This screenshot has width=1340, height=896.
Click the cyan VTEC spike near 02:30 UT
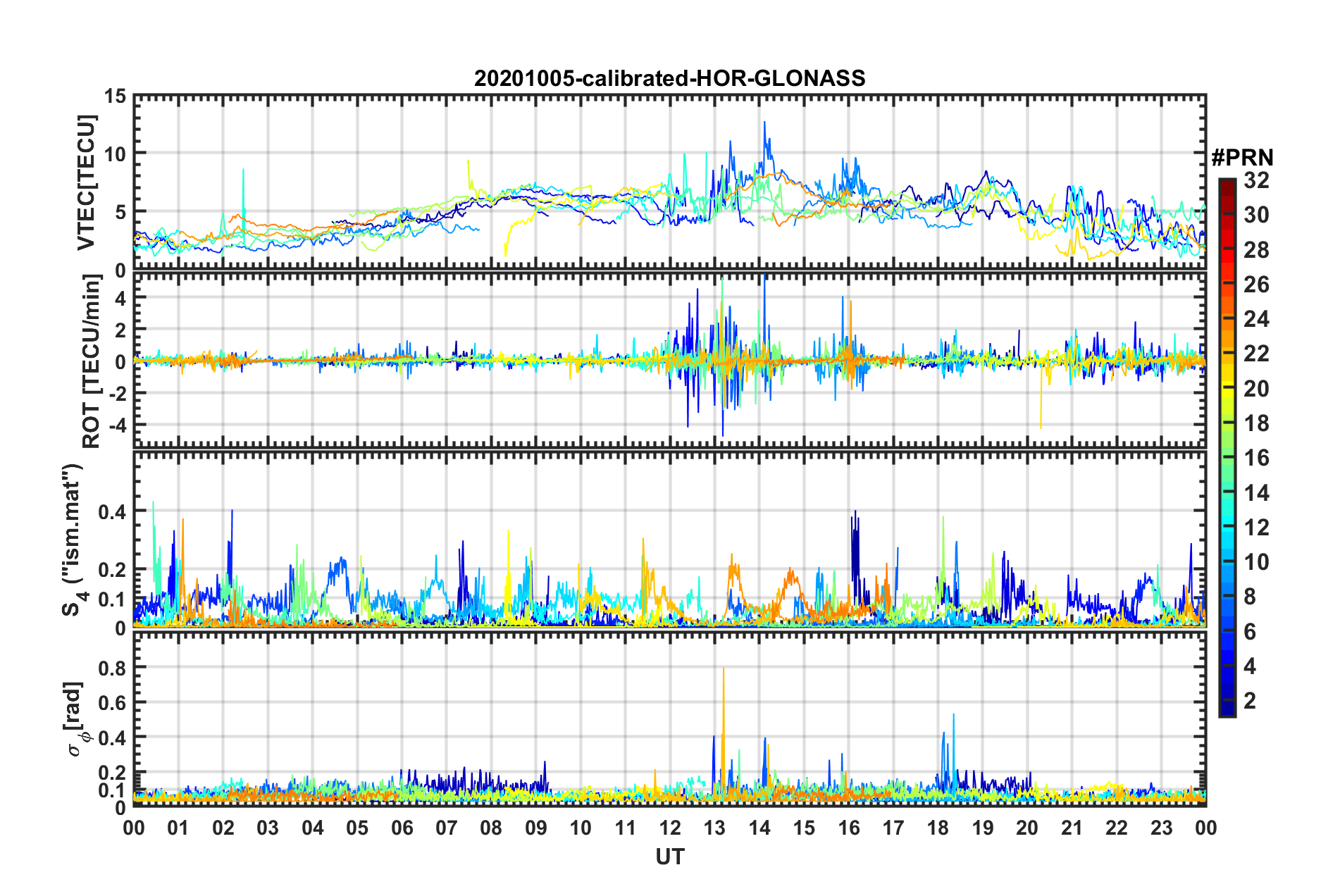243,171
